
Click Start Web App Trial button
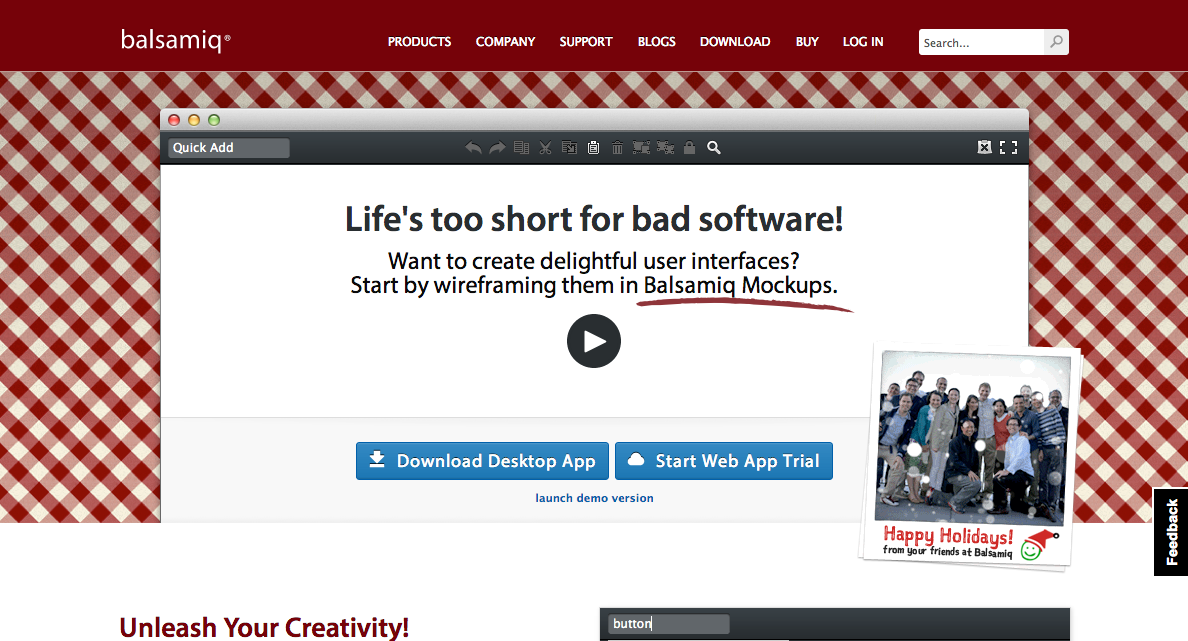724,461
